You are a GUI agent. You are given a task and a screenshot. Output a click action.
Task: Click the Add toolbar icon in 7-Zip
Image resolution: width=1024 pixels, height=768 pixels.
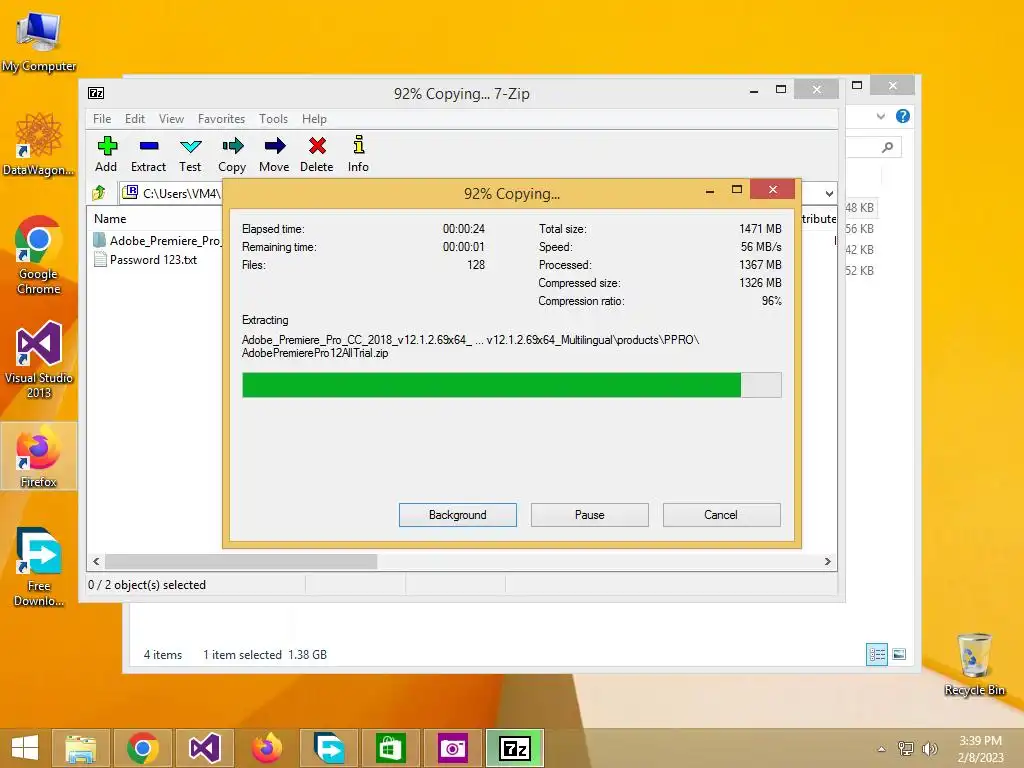tap(106, 154)
